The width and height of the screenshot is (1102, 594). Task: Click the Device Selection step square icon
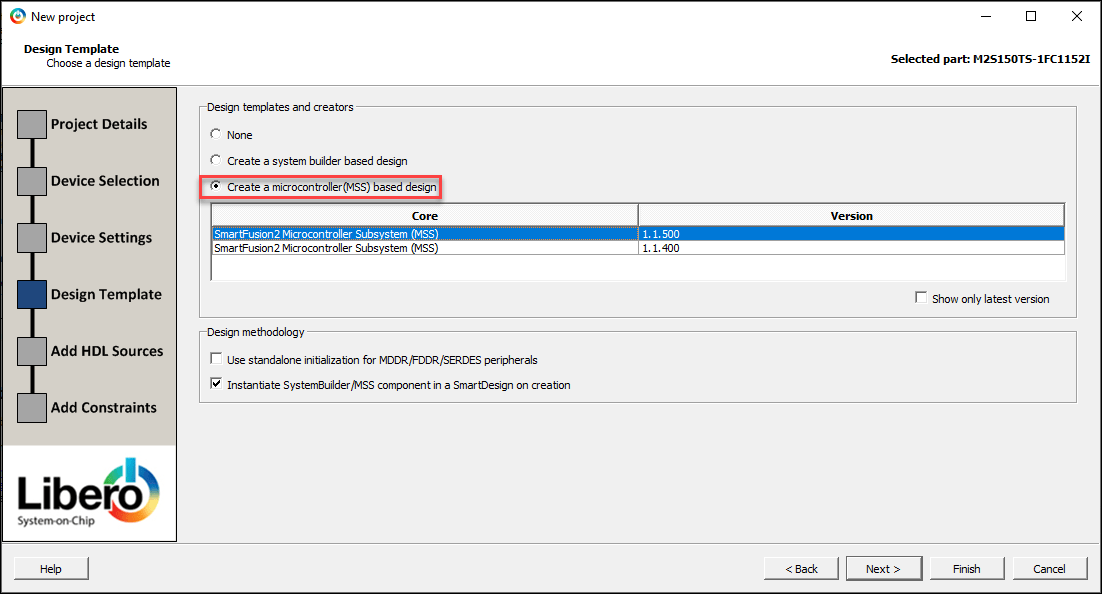click(x=32, y=181)
